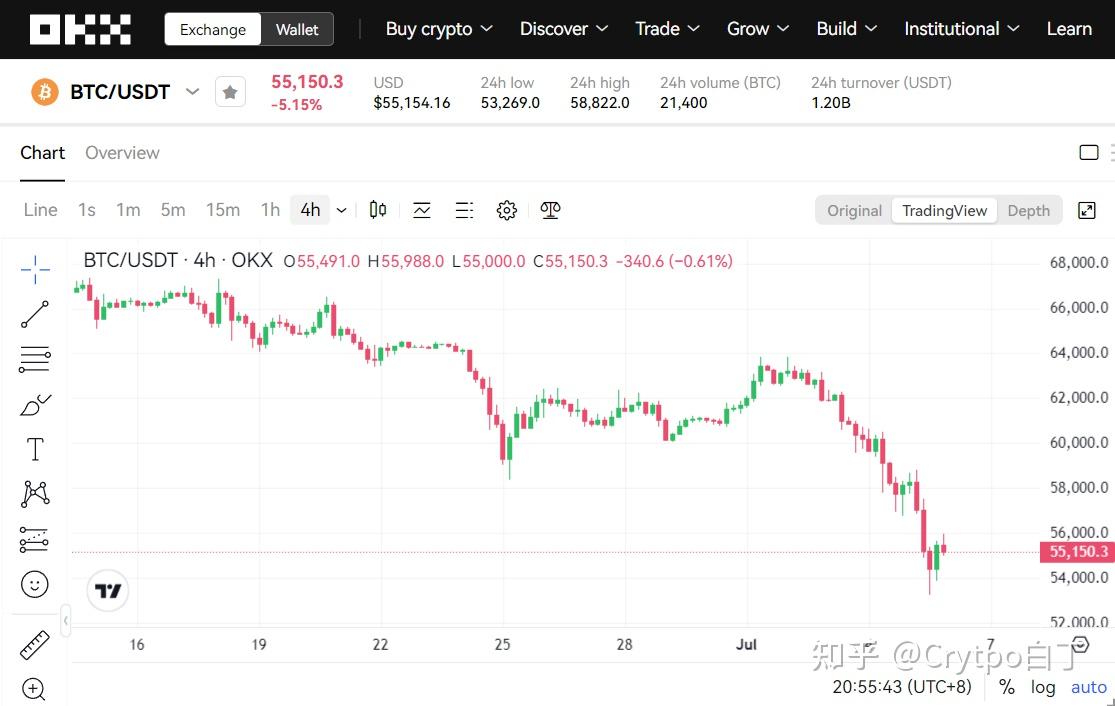The image size is (1115, 706).
Task: Expand more timeframe options beside 4h
Action: tap(342, 210)
